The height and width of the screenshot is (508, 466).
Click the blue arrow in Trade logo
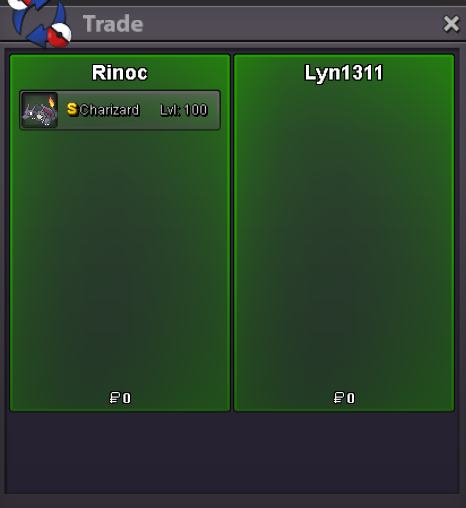[x=38, y=37]
